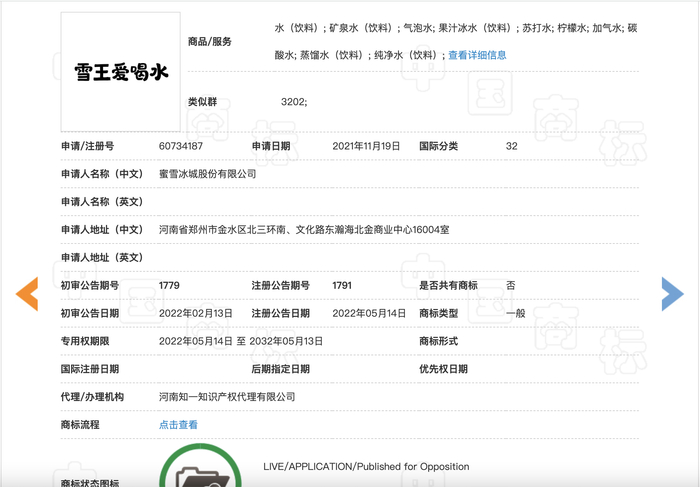Screen dimensions: 700x487
Task: Open the 查看详细信息 link
Action: tap(477, 55)
